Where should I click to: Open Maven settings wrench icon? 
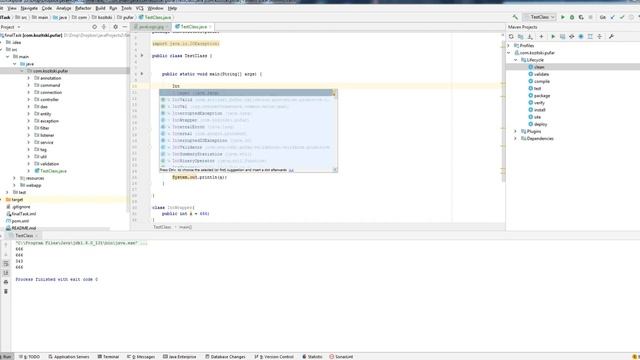pos(611,37)
